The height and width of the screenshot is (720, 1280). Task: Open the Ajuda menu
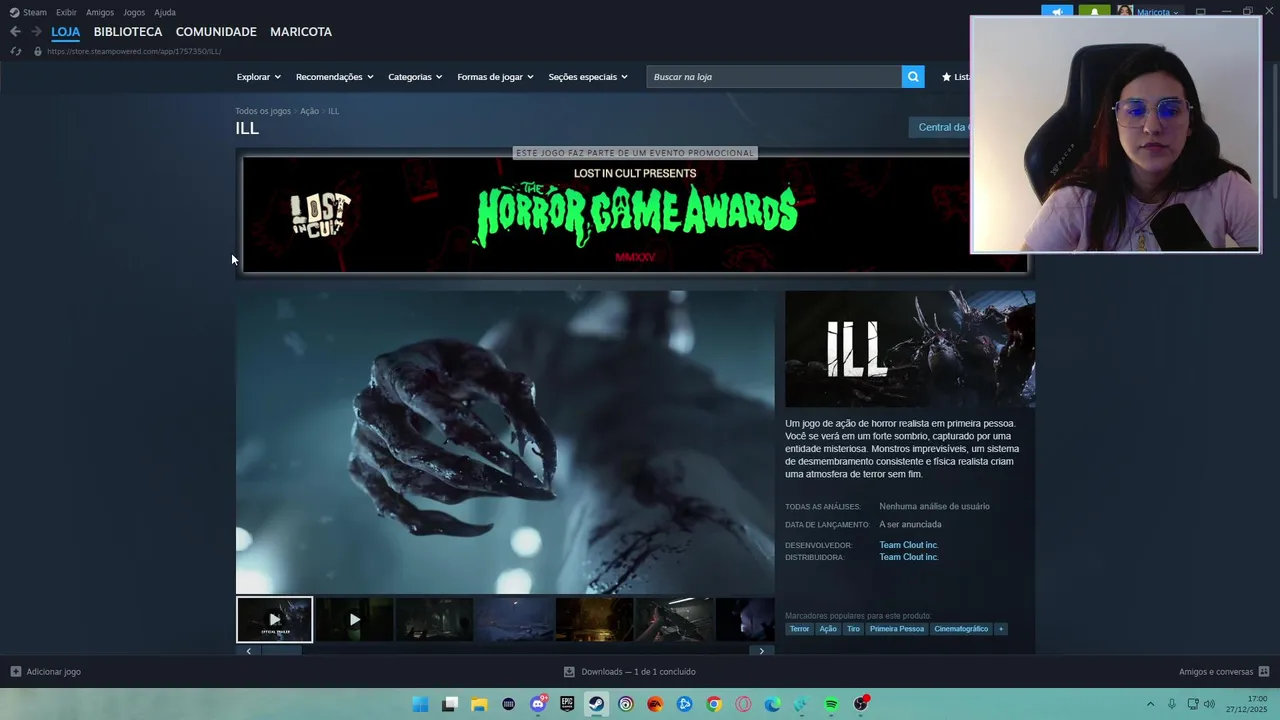coord(165,12)
